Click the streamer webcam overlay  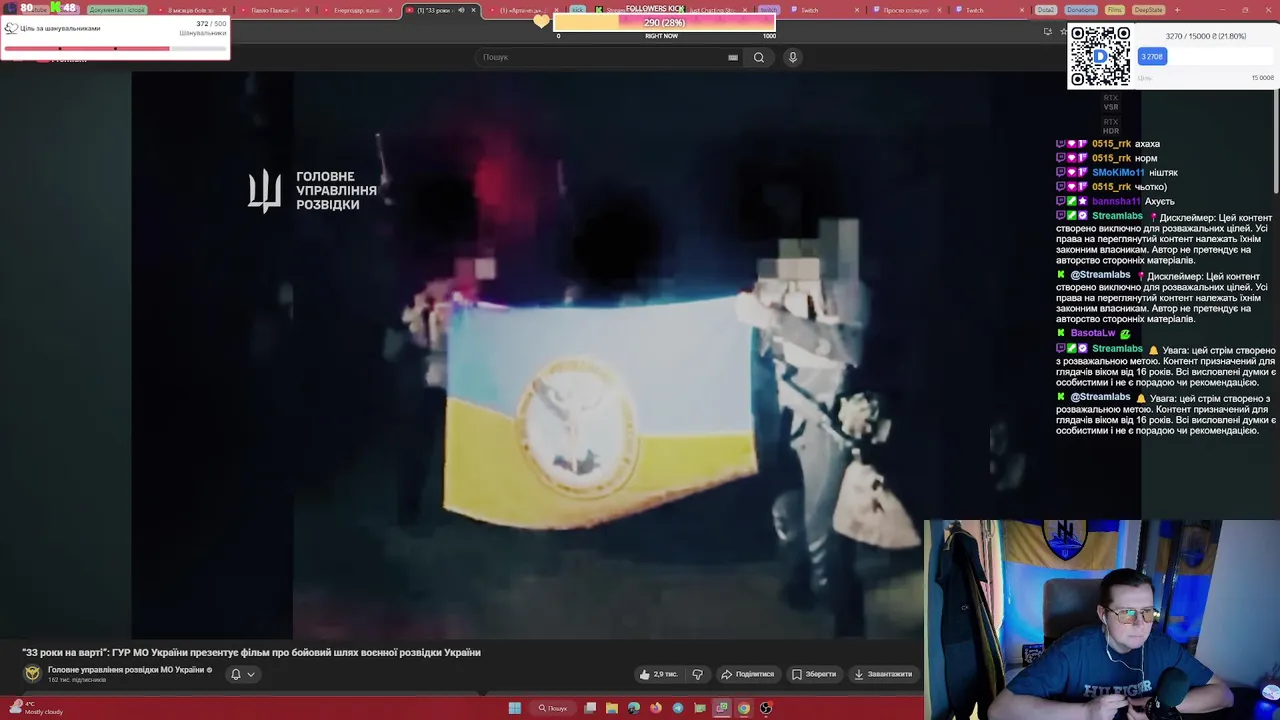(x=1102, y=619)
